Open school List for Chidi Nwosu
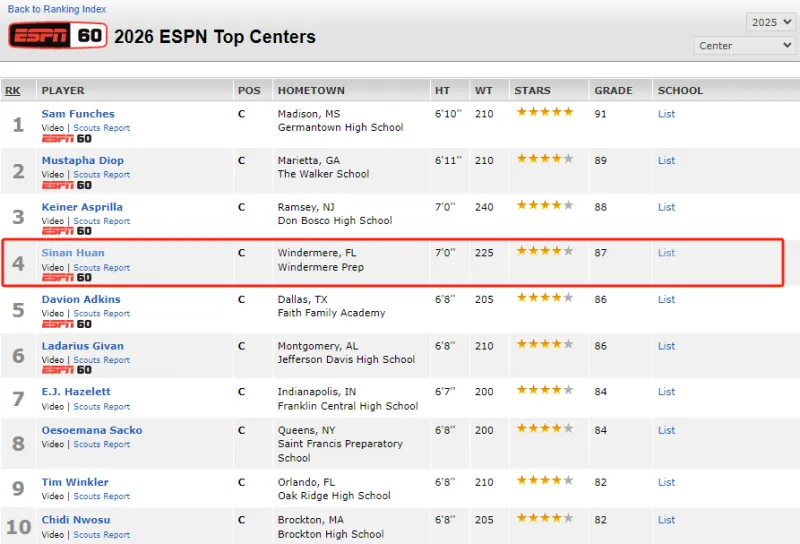Screen dimensions: 800x544 [x=666, y=520]
